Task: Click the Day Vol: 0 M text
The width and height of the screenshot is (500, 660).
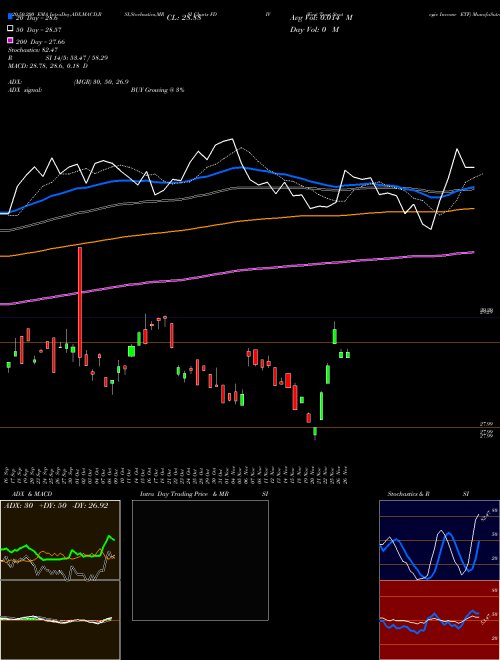Action: (x=314, y=29)
